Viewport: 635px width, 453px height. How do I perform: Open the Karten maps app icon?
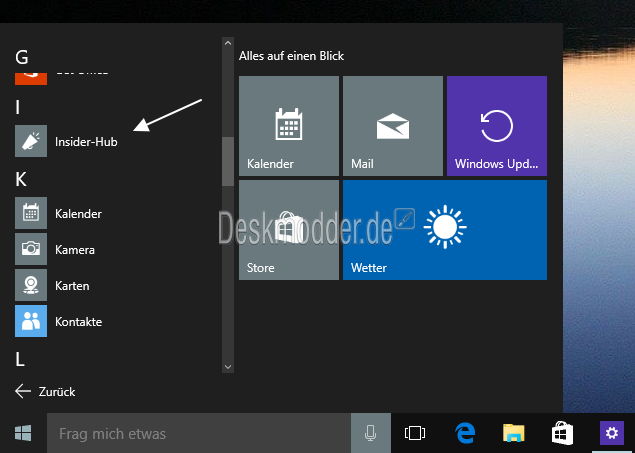(31, 285)
